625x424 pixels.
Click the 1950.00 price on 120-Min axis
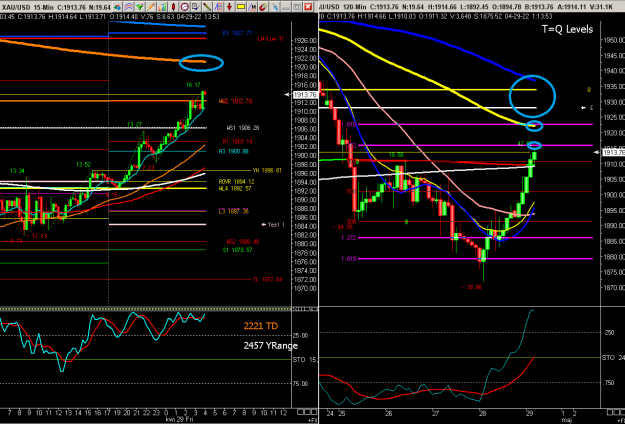click(x=612, y=40)
